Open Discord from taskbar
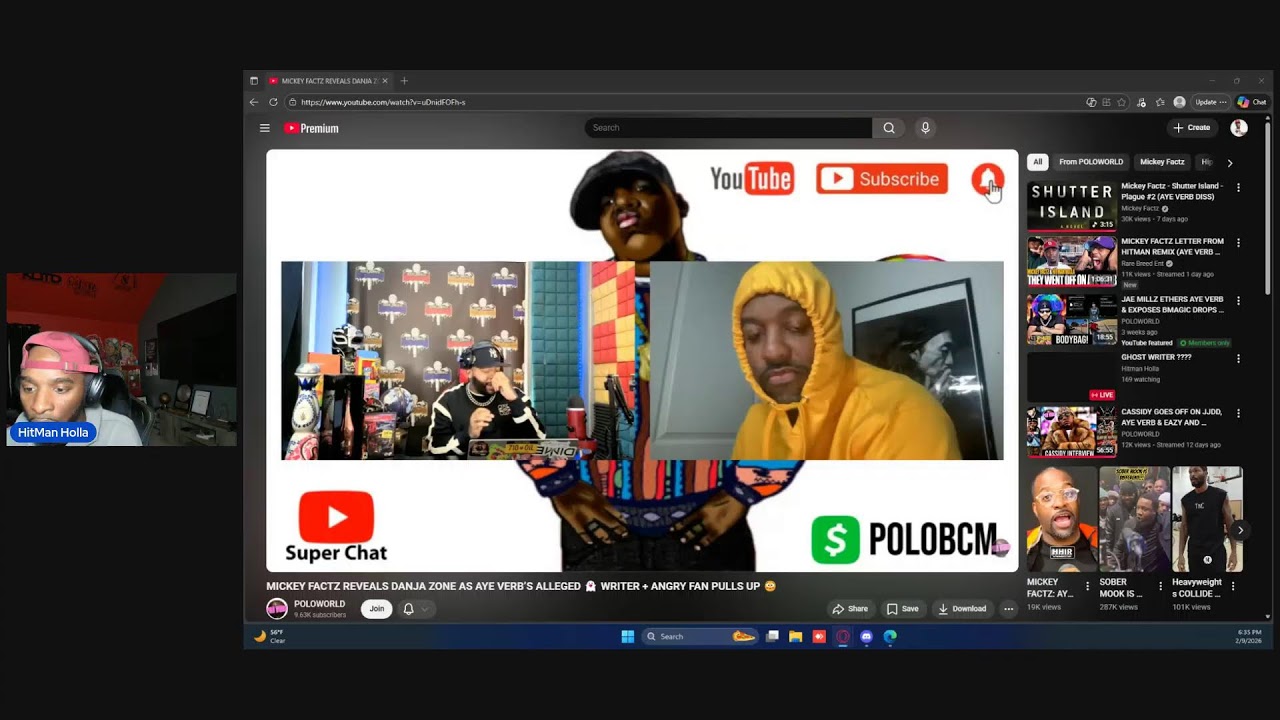 (x=866, y=636)
